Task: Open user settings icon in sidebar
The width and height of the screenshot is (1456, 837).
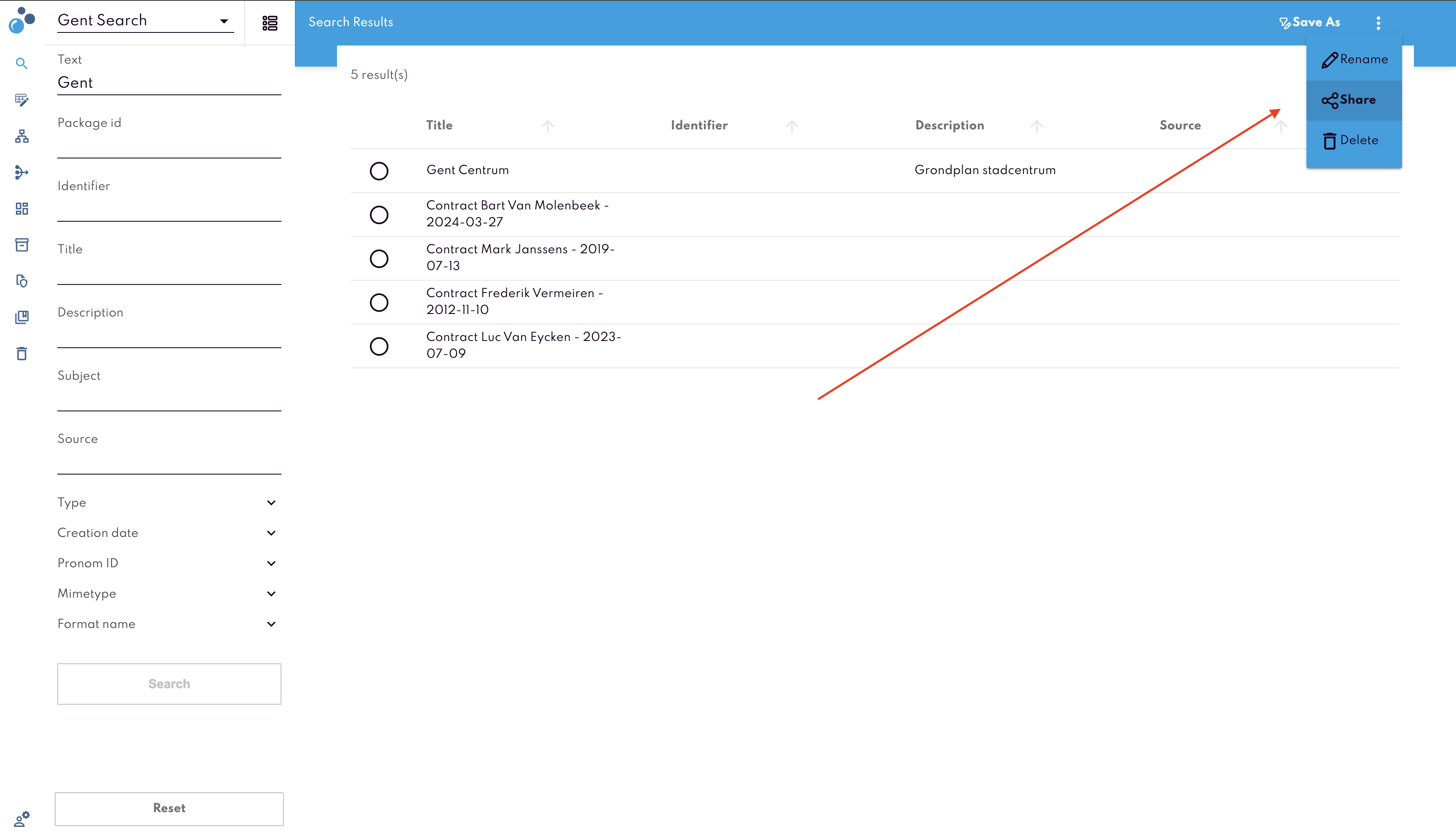Action: click(x=22, y=818)
